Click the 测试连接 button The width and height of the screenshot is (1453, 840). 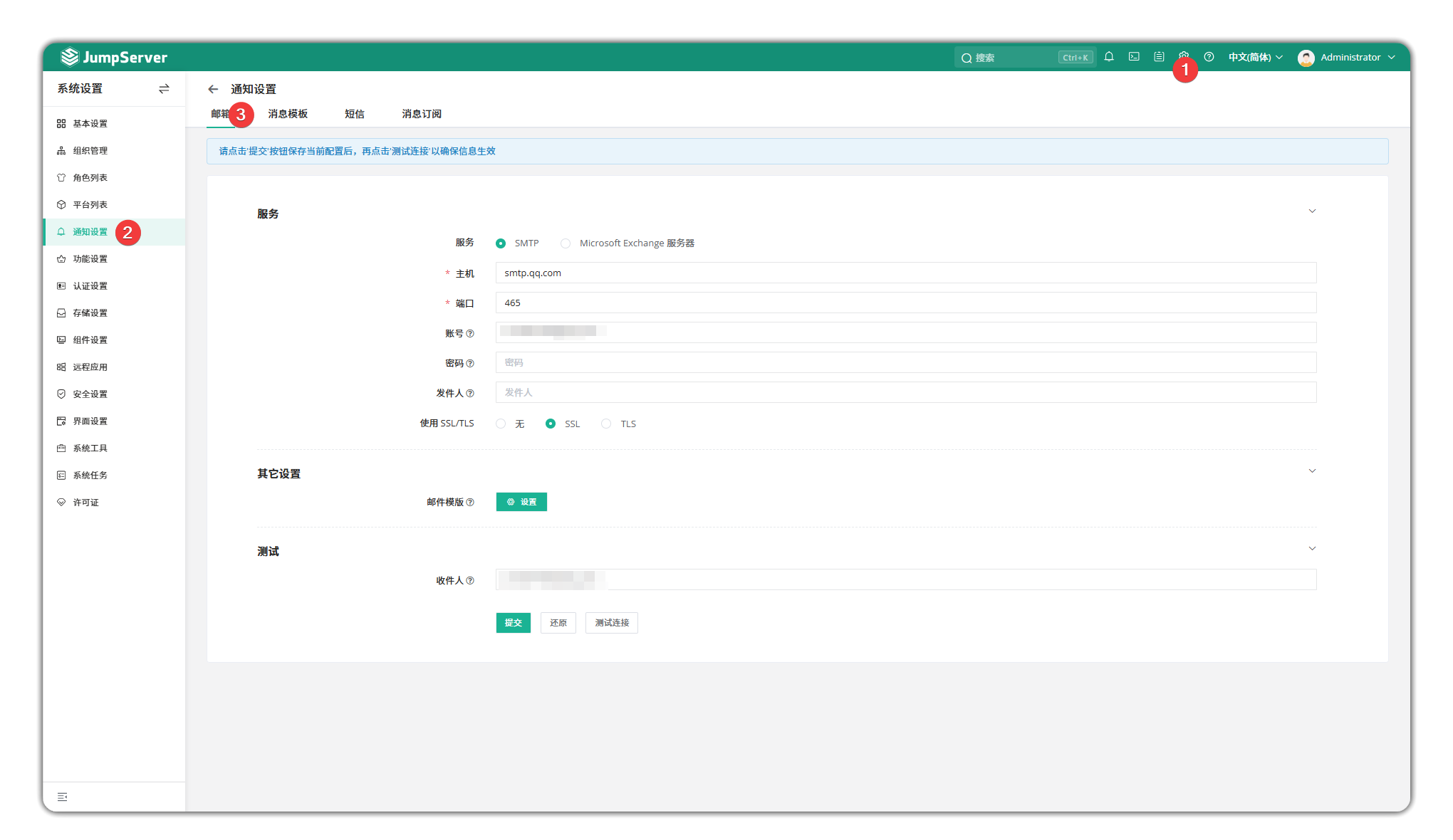tap(612, 623)
